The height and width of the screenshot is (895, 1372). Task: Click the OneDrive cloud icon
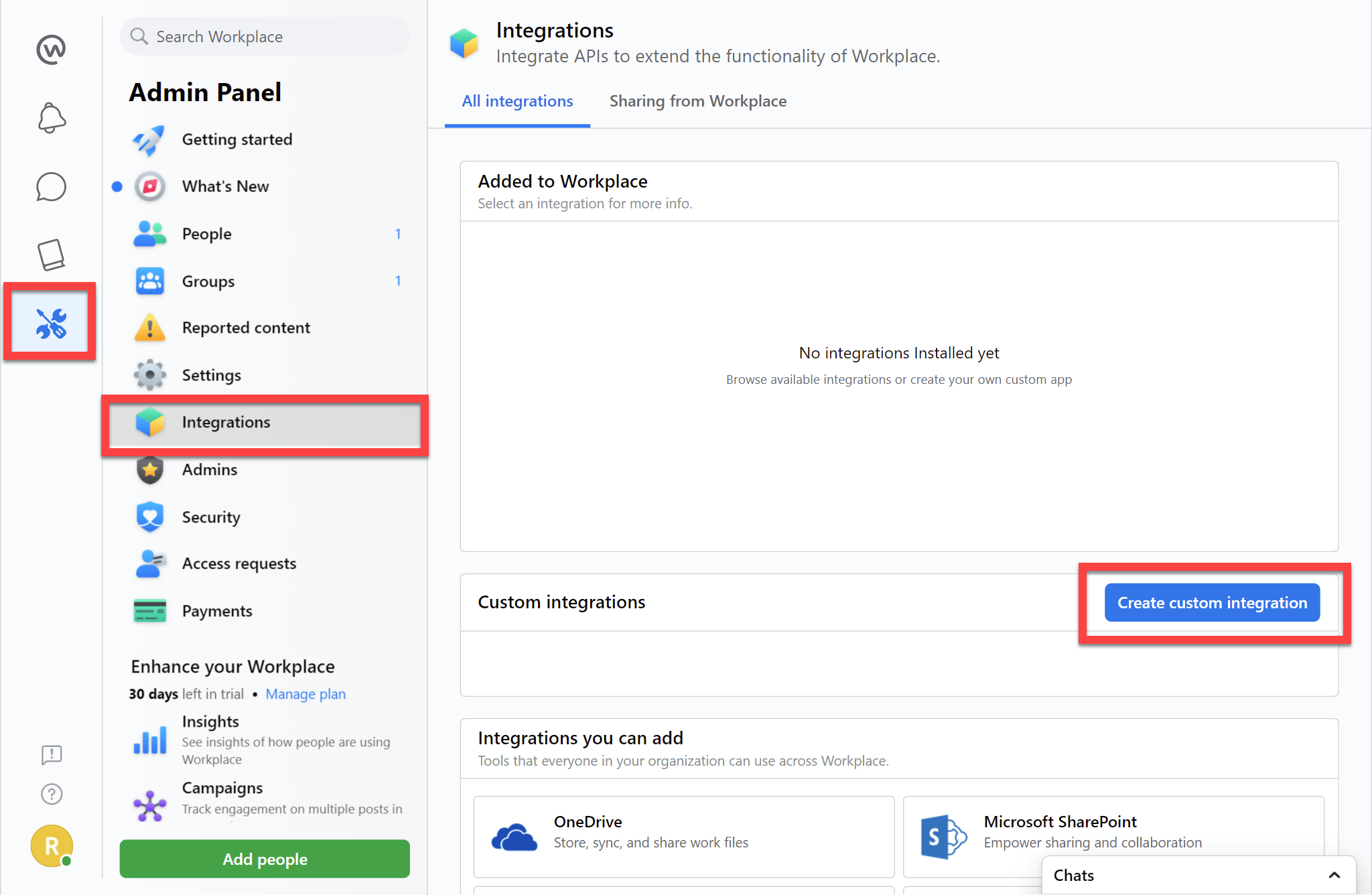514,837
